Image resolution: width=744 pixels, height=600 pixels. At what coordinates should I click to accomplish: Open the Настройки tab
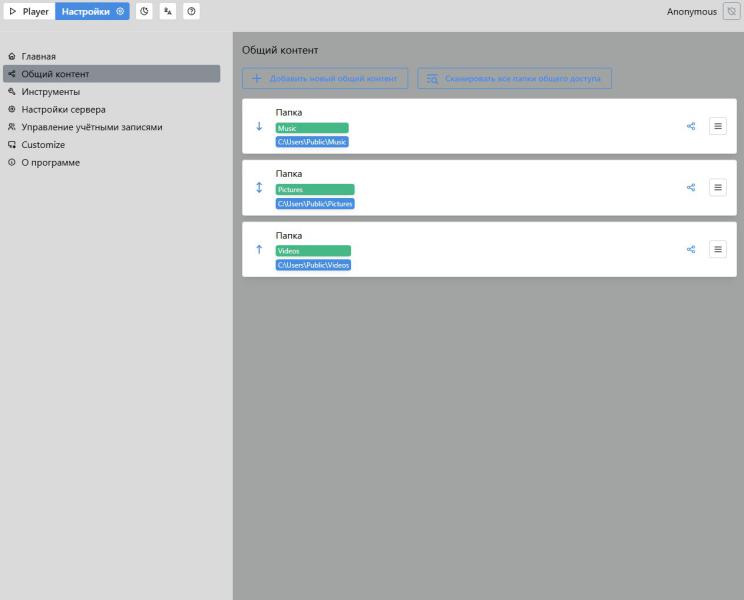[92, 12]
